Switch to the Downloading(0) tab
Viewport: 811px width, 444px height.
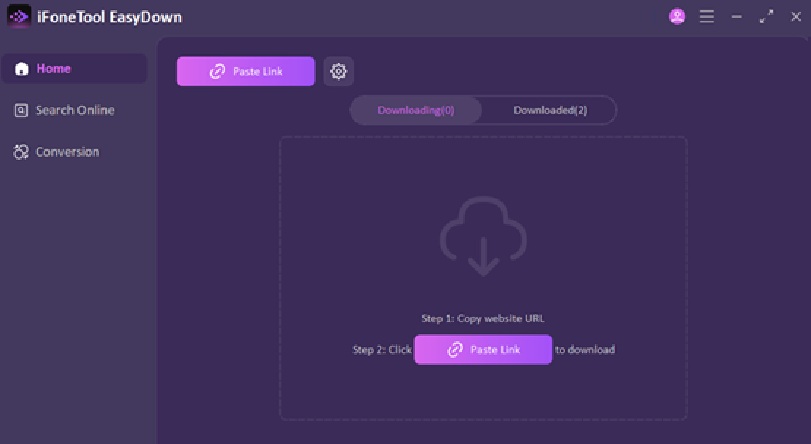pos(416,110)
